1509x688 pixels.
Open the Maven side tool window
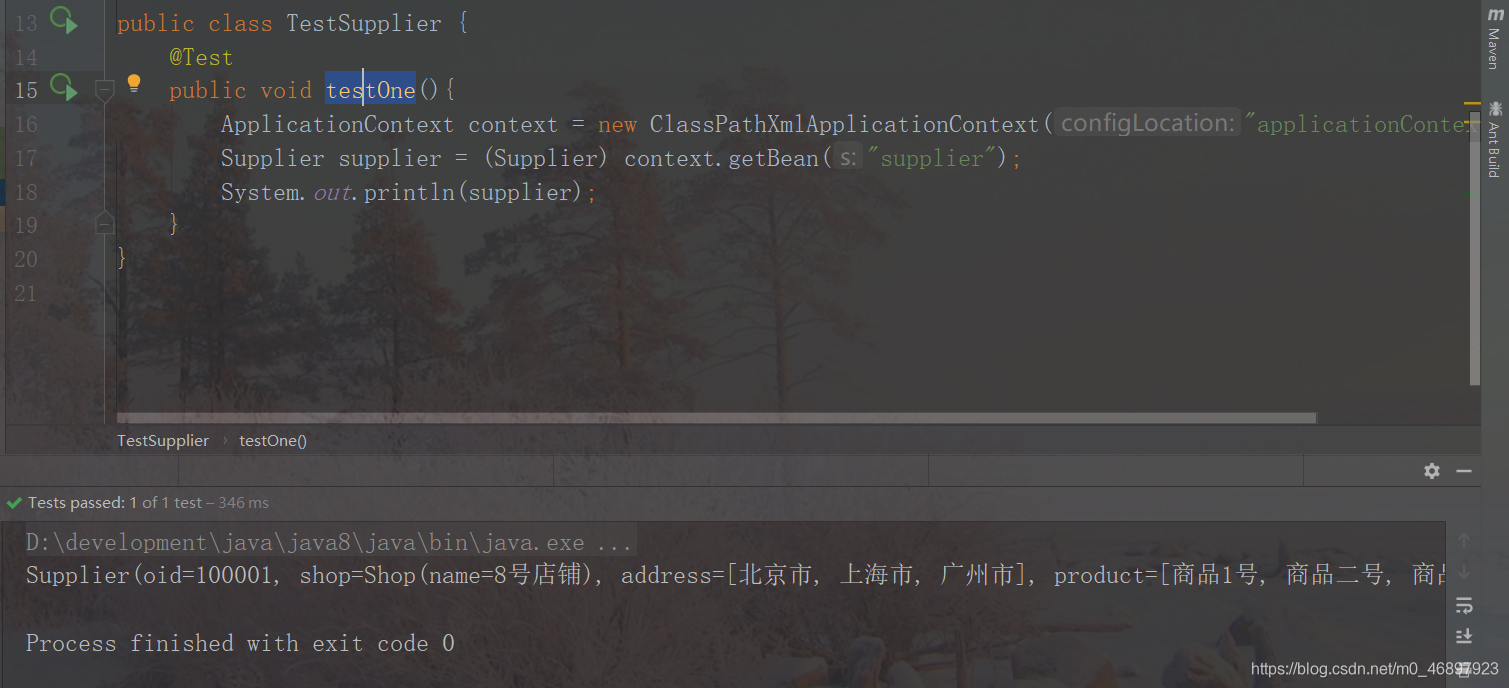pos(1494,40)
